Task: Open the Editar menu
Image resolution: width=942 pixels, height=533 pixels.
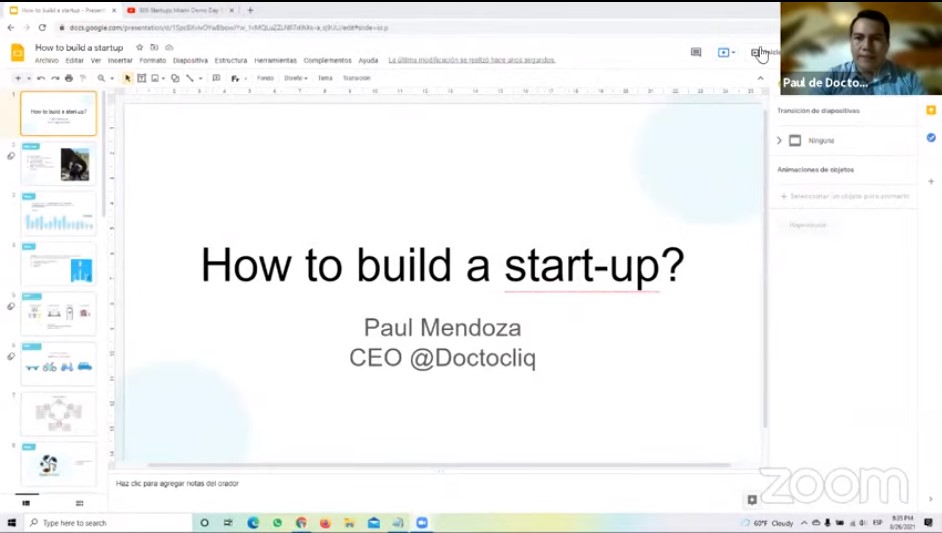Action: [74, 61]
